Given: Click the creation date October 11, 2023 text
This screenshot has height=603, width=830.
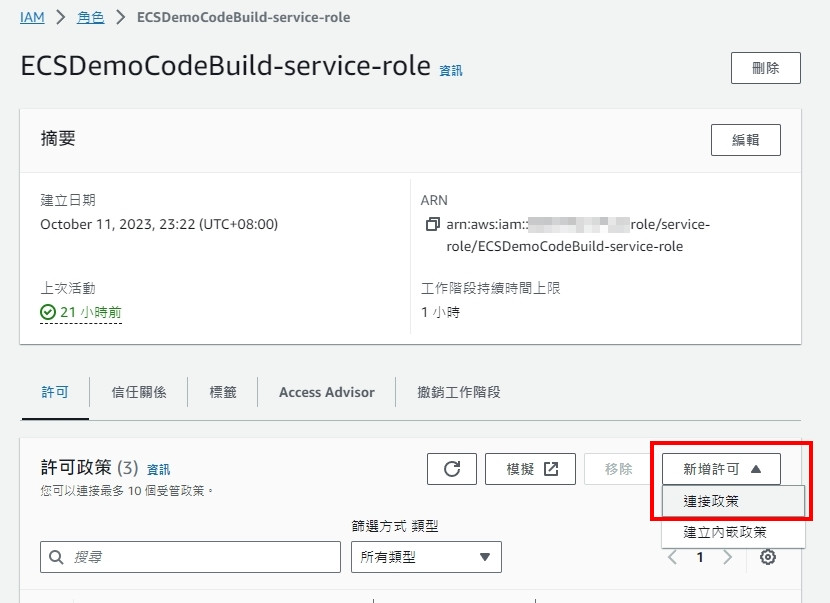Looking at the screenshot, I should coord(159,224).
